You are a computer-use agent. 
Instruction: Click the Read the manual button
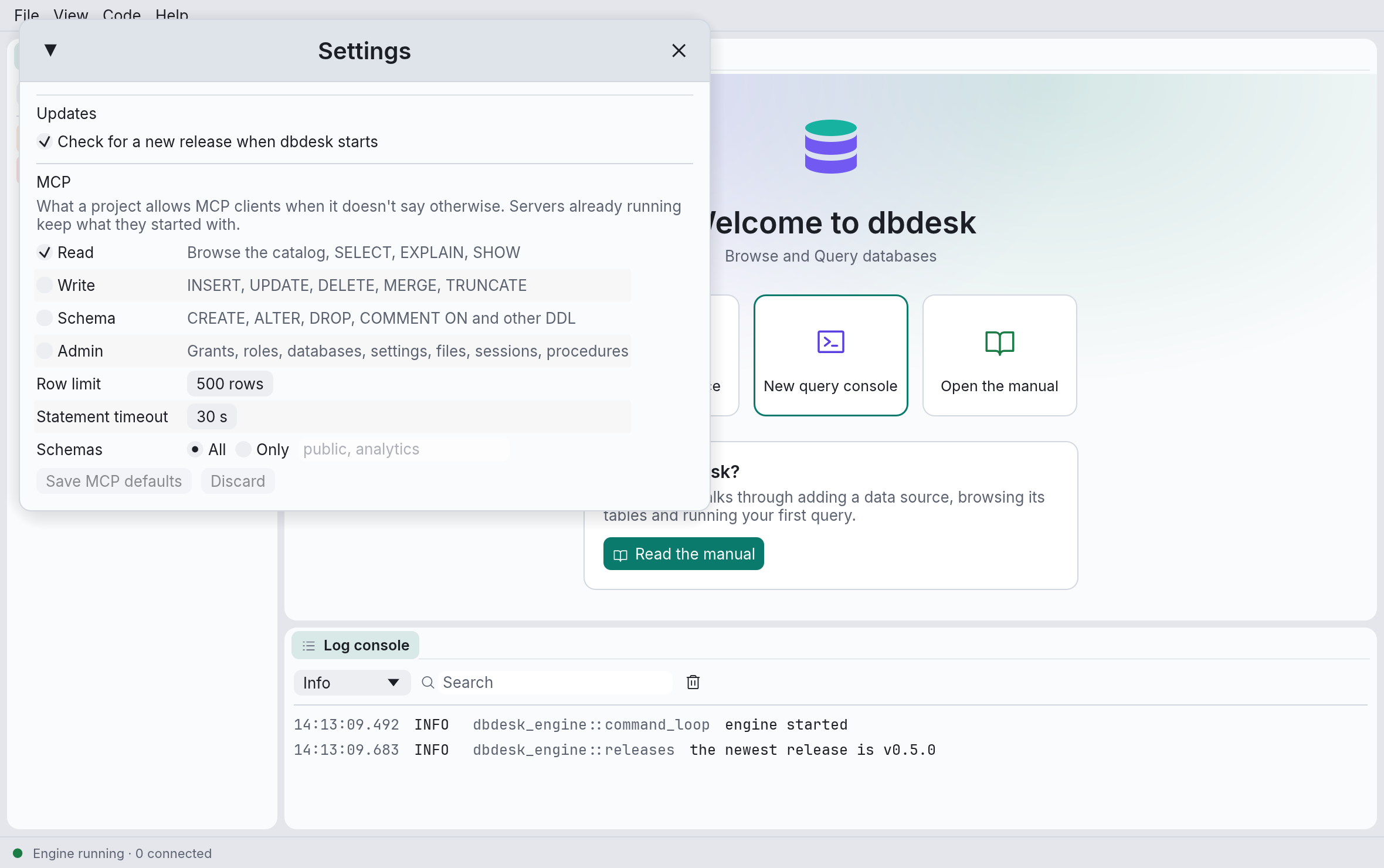click(683, 554)
